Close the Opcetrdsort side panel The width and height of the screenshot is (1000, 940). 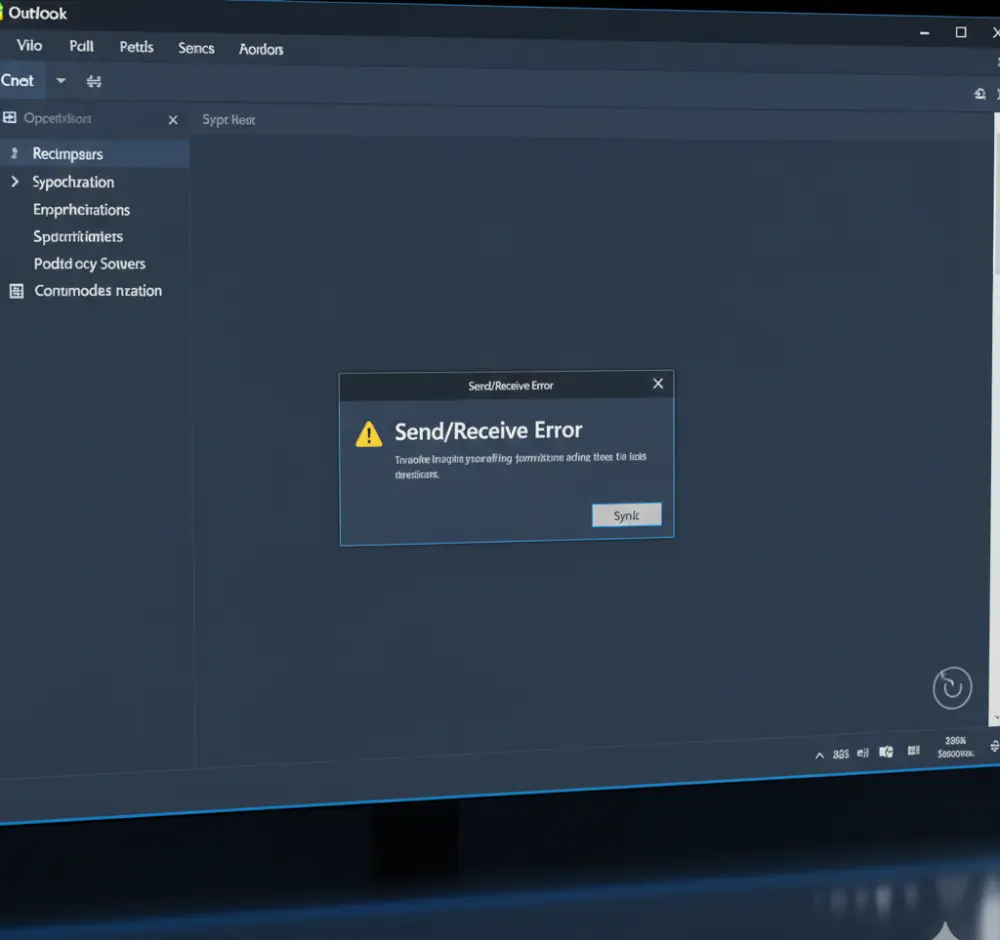173,120
